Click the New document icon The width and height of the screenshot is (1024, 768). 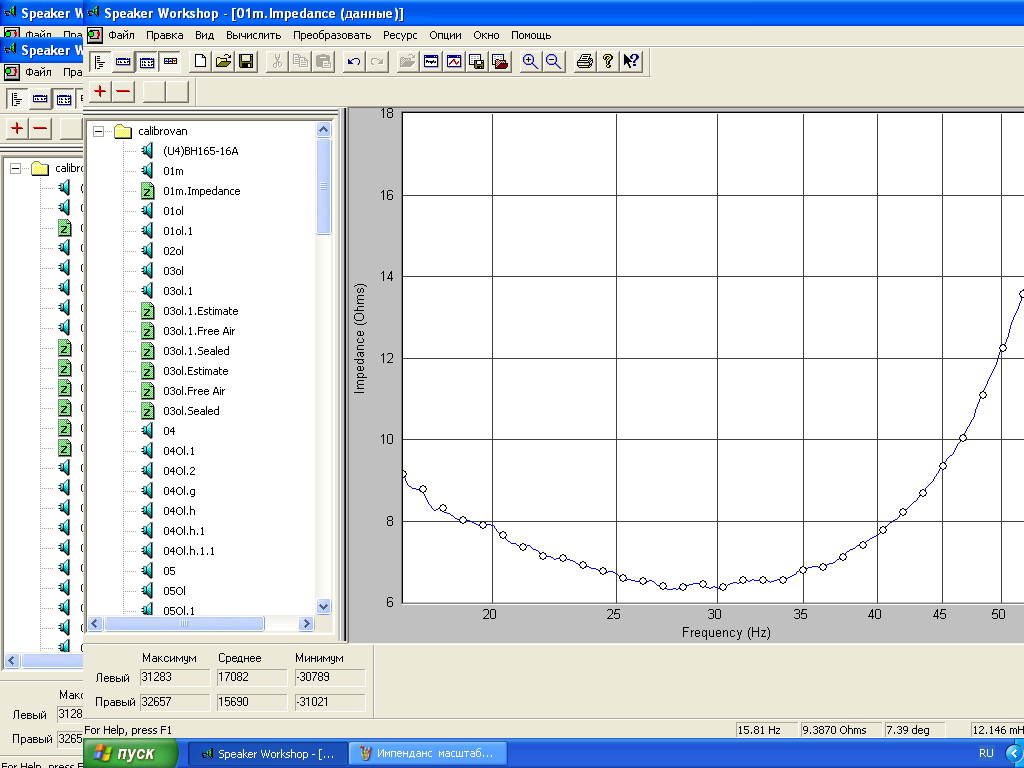click(201, 62)
